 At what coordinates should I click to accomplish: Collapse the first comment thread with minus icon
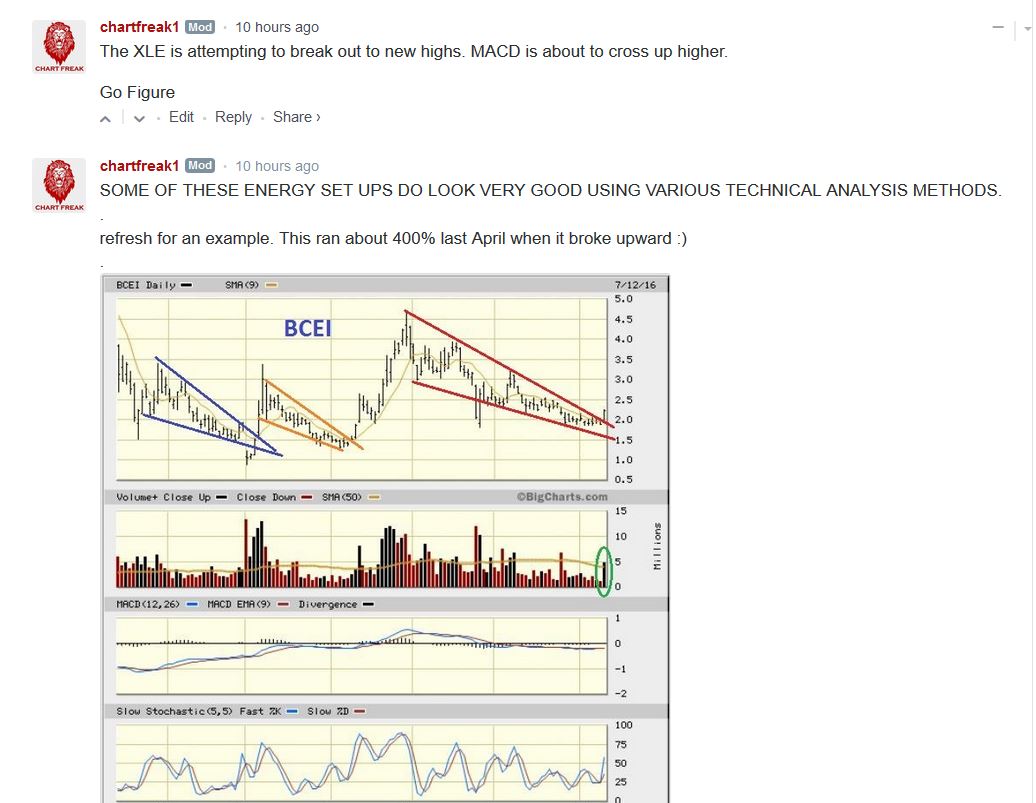[998, 27]
